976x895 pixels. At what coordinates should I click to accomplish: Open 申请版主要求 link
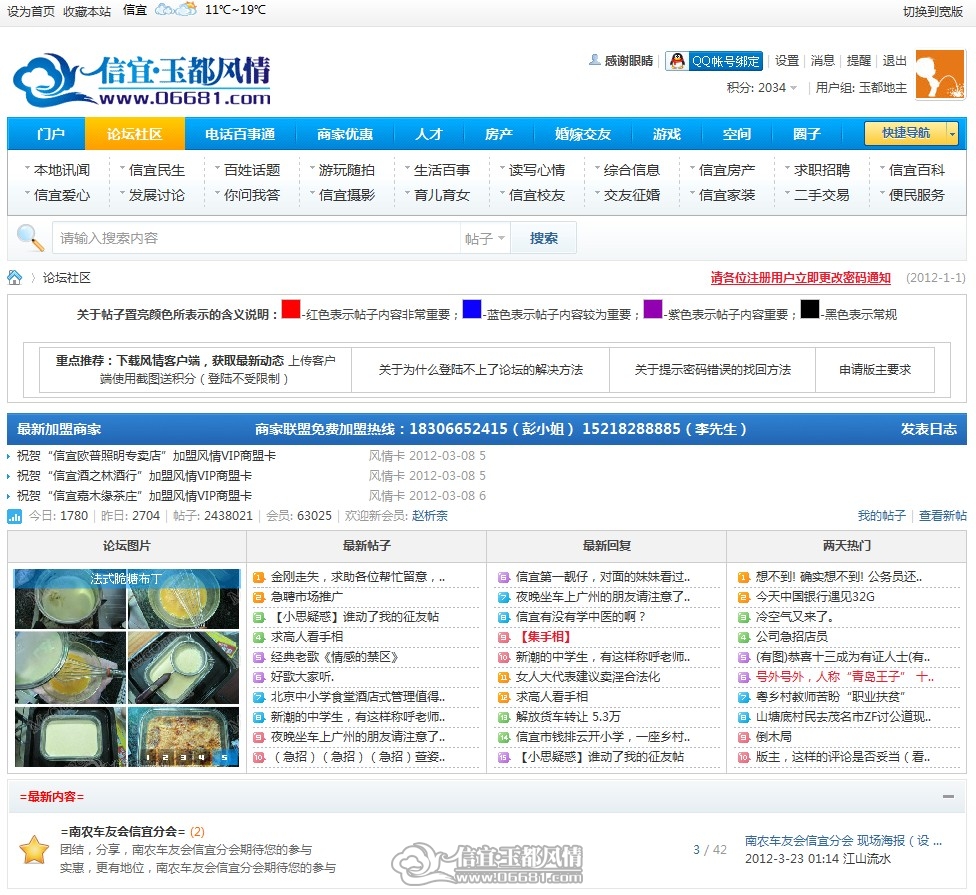click(875, 370)
